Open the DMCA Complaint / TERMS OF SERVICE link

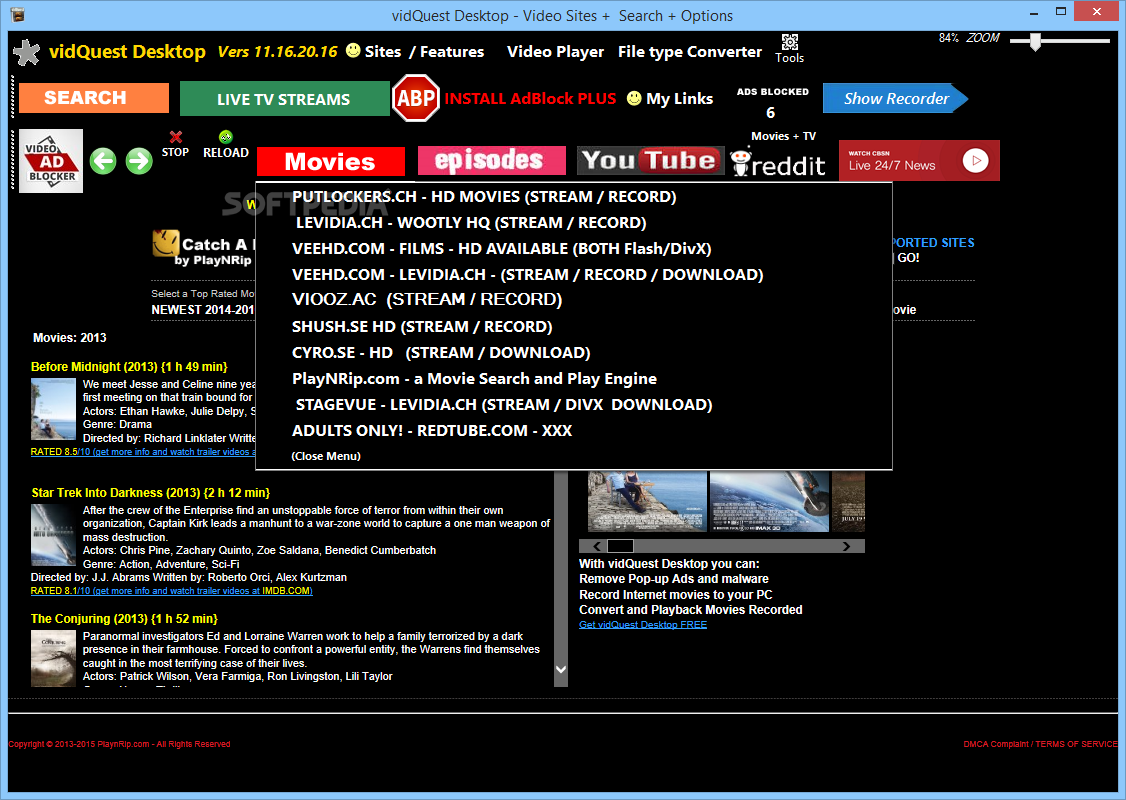pyautogui.click(x=1040, y=744)
